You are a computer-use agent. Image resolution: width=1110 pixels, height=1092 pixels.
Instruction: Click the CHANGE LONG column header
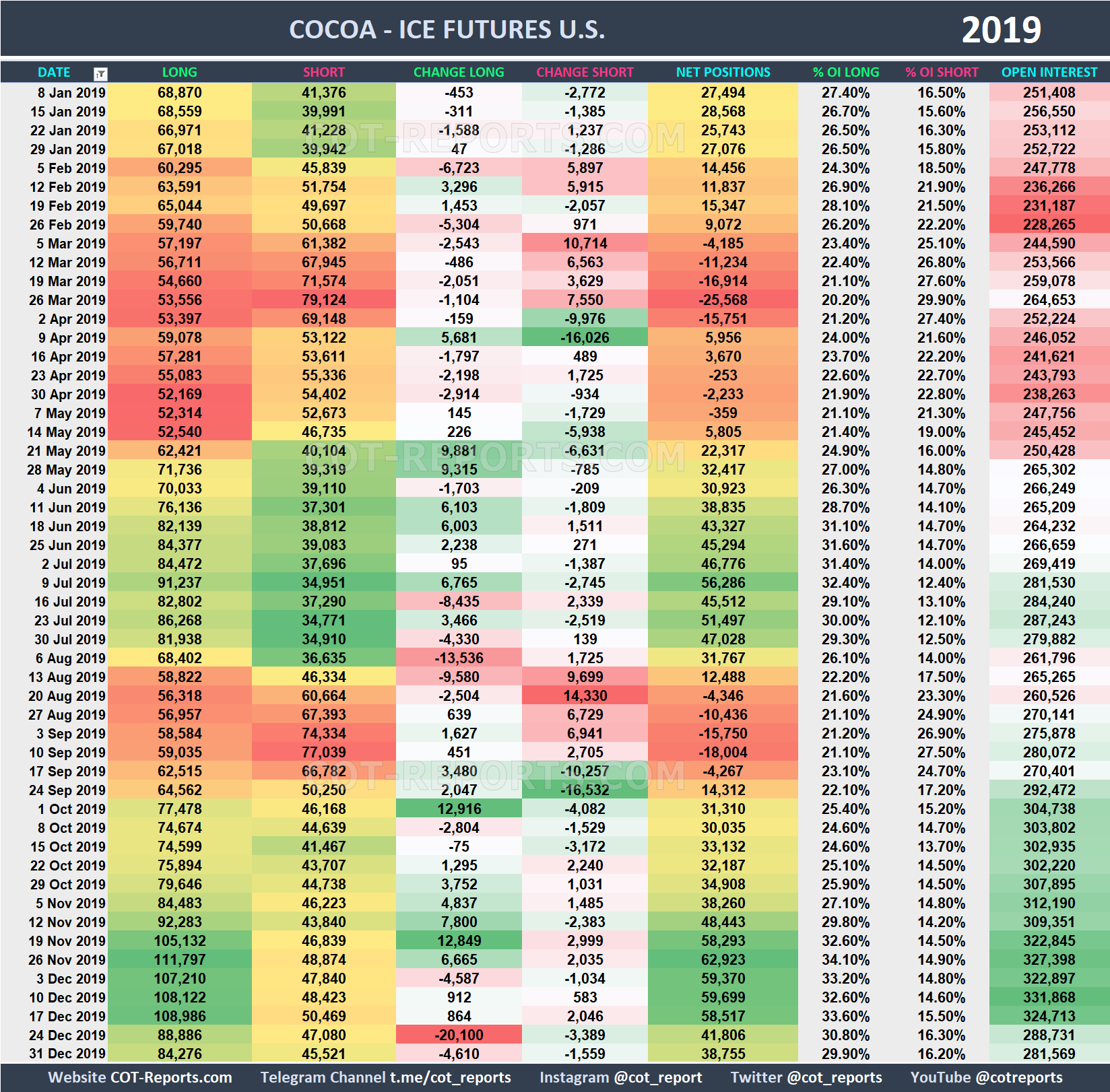tap(459, 72)
